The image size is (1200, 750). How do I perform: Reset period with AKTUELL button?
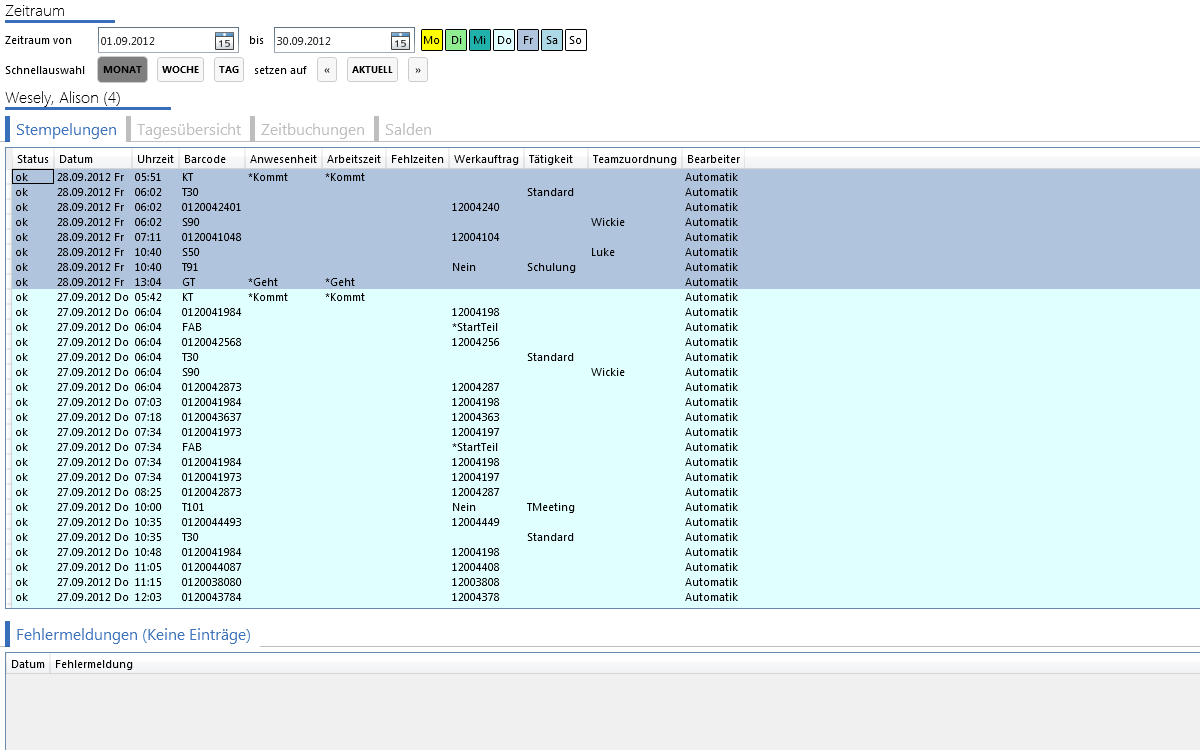click(x=372, y=70)
